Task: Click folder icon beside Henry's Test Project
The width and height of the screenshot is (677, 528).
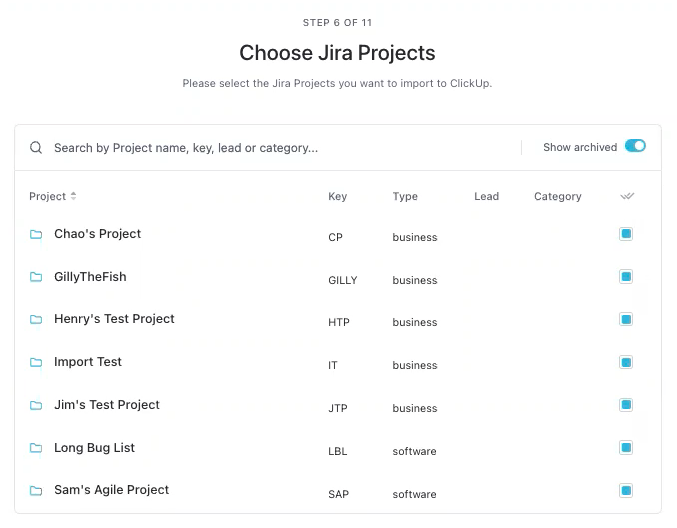Action: [x=36, y=320]
